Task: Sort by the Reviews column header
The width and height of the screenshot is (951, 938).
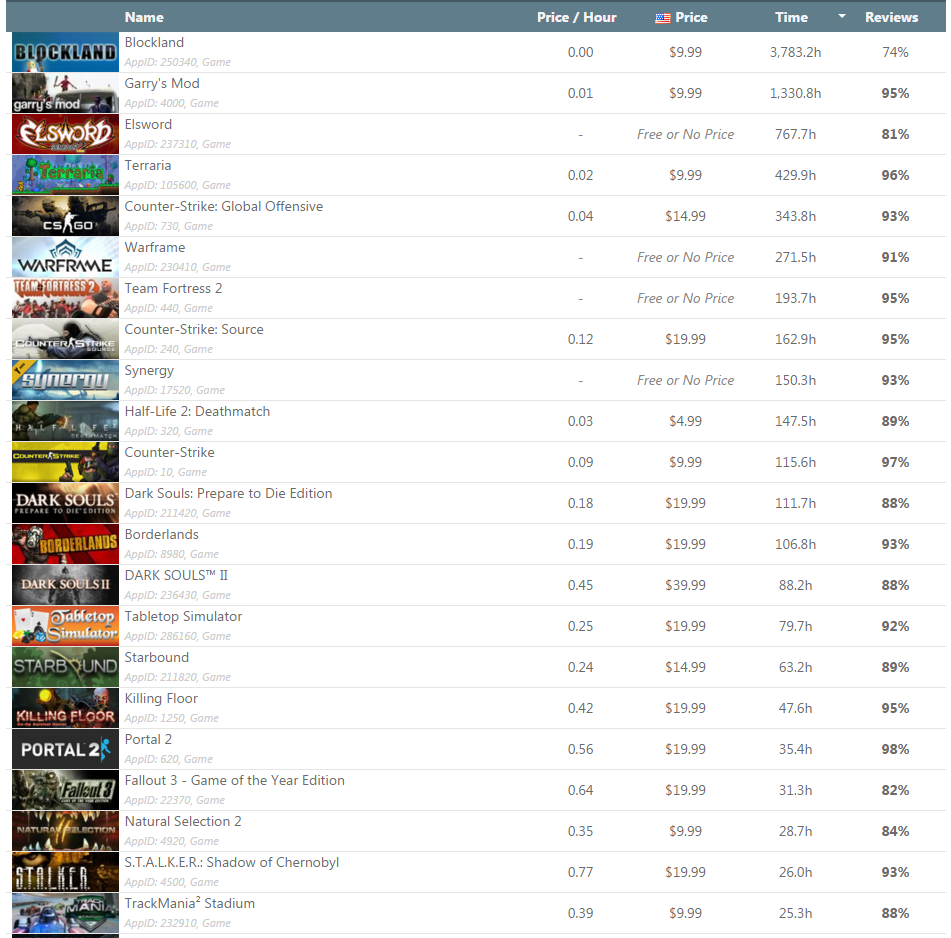Action: click(892, 17)
